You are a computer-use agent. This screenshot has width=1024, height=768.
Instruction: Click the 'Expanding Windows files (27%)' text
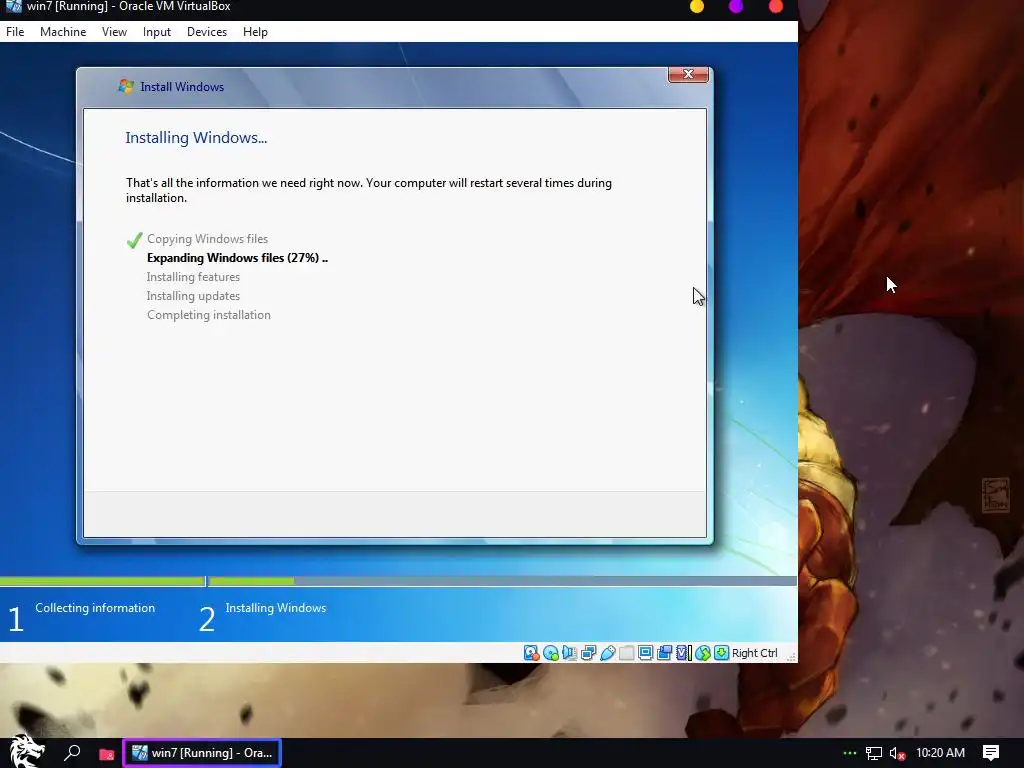tap(237, 258)
